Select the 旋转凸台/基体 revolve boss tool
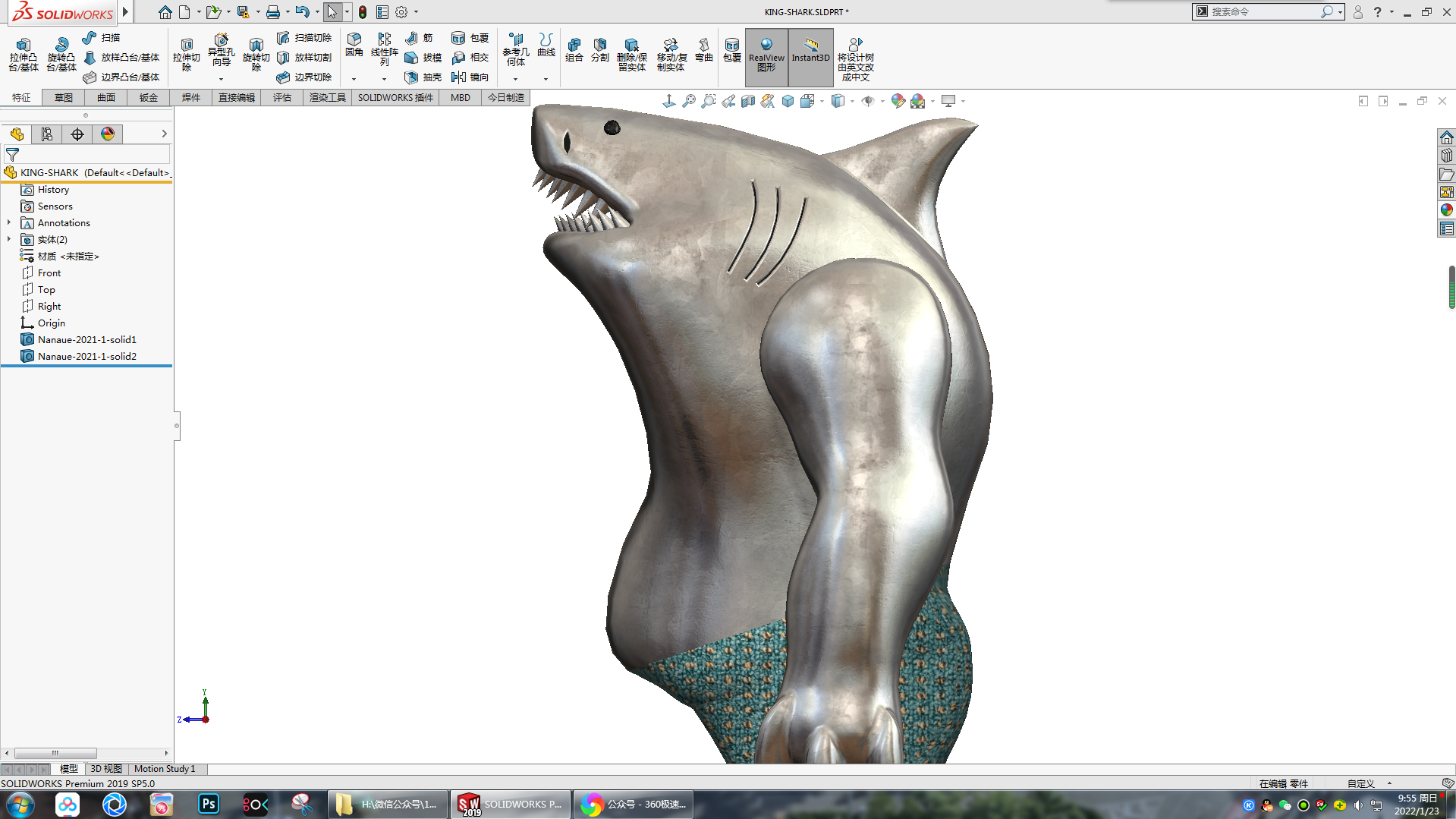Image resolution: width=1456 pixels, height=819 pixels. click(61, 55)
